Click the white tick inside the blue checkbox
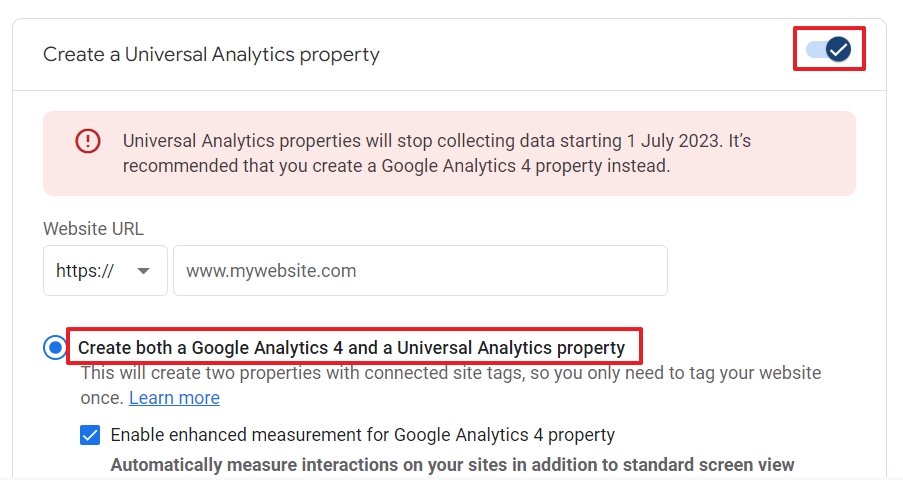Screen dimensions: 903x480 click(90, 435)
